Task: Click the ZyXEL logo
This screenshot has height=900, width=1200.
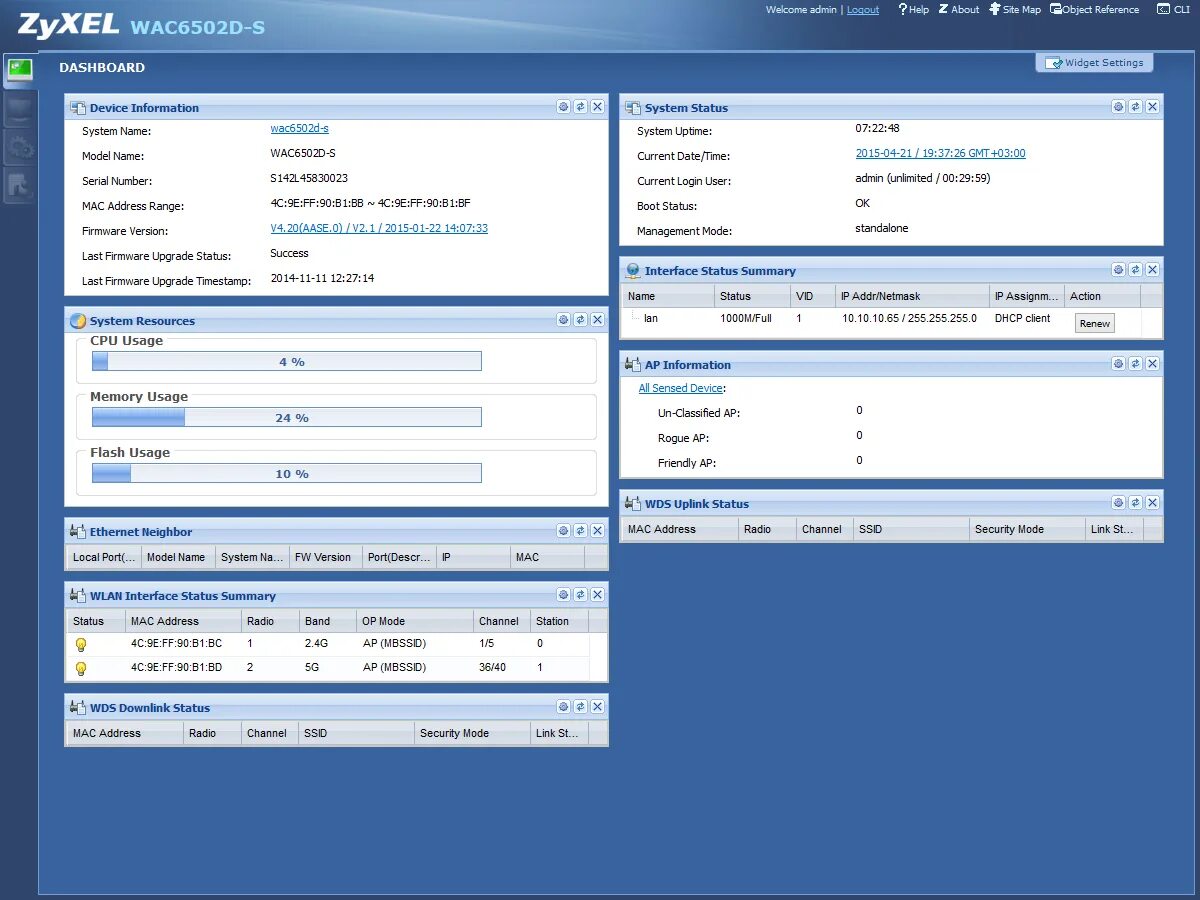Action: (68, 24)
